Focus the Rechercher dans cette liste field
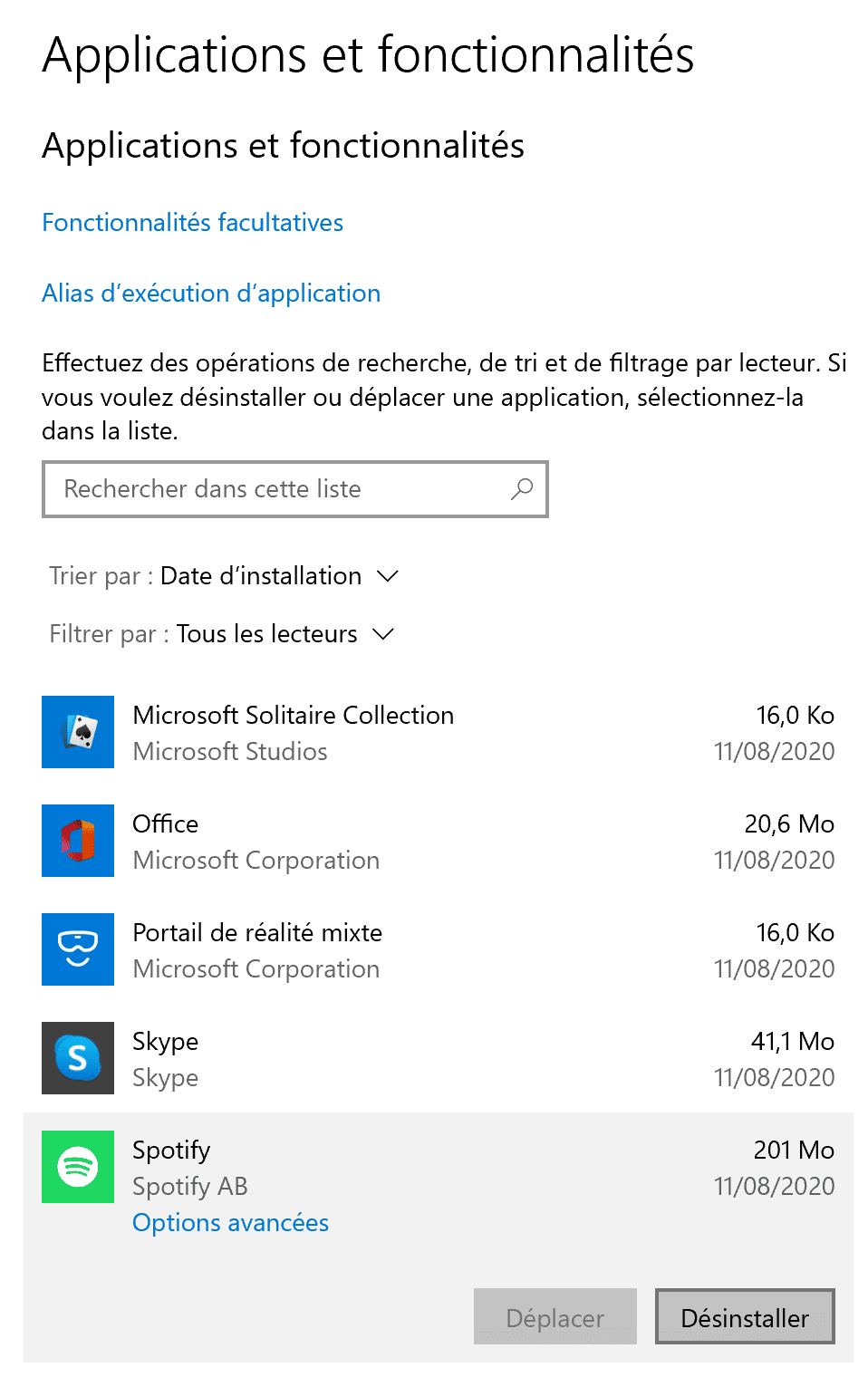 point(295,489)
